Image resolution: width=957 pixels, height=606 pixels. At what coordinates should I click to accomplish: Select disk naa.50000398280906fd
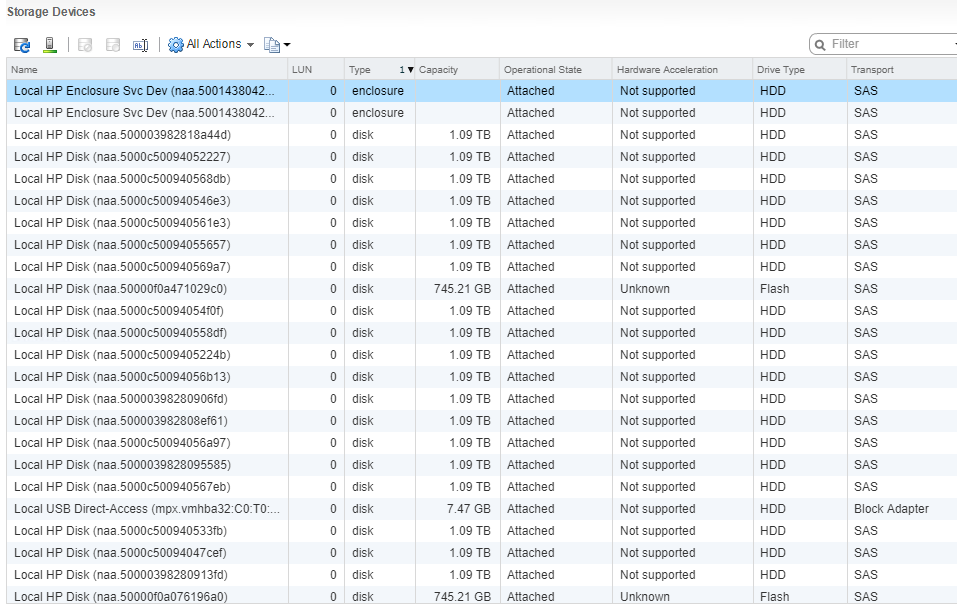(x=482, y=399)
